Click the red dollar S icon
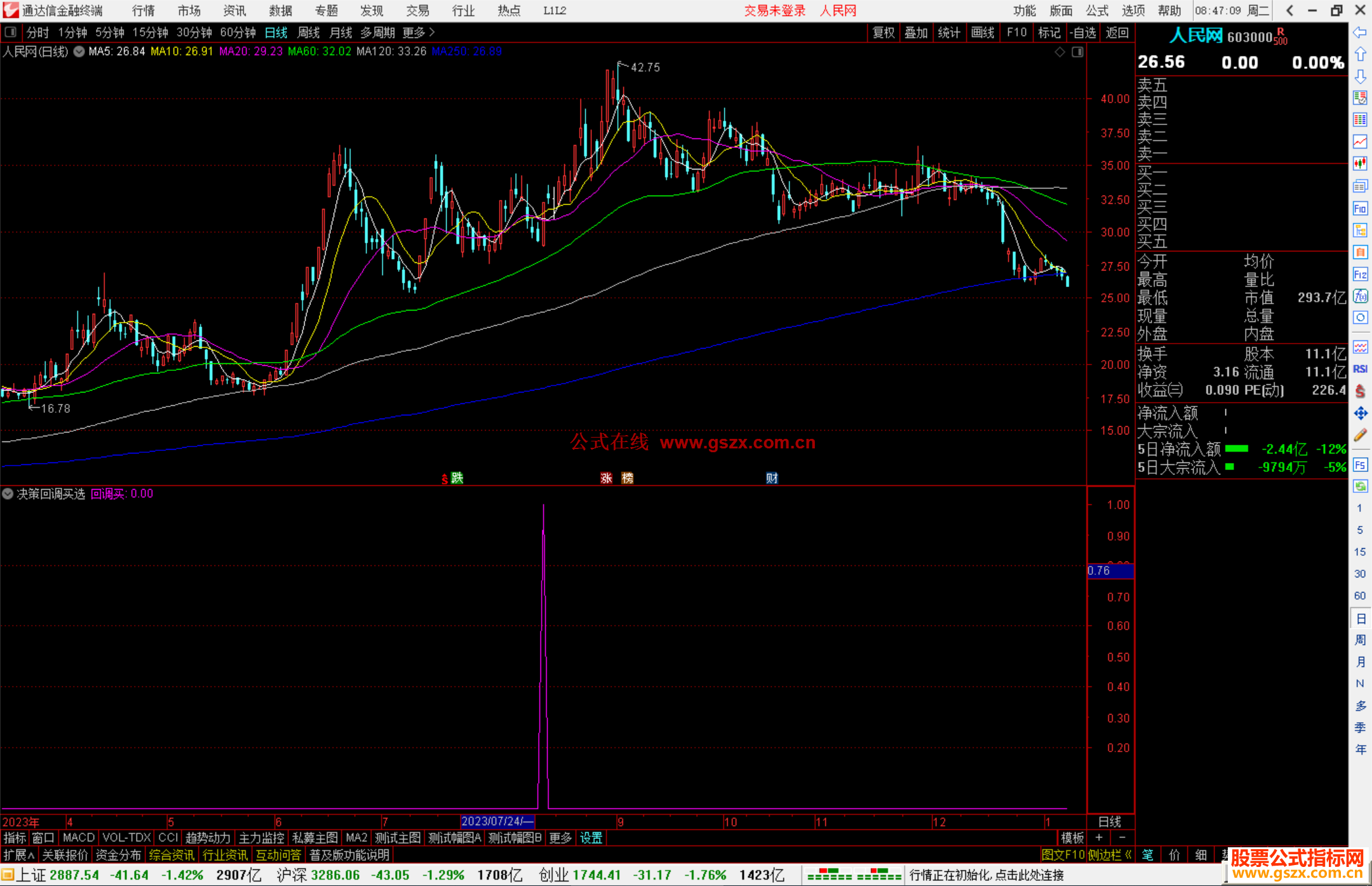The height and width of the screenshot is (886, 1372). 1360,391
